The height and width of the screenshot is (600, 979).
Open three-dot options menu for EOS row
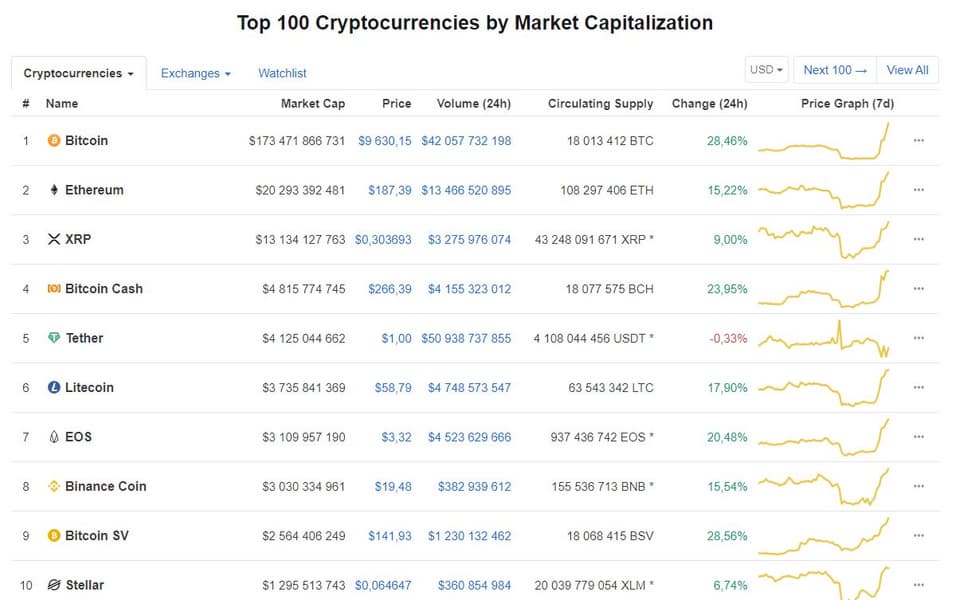(918, 437)
